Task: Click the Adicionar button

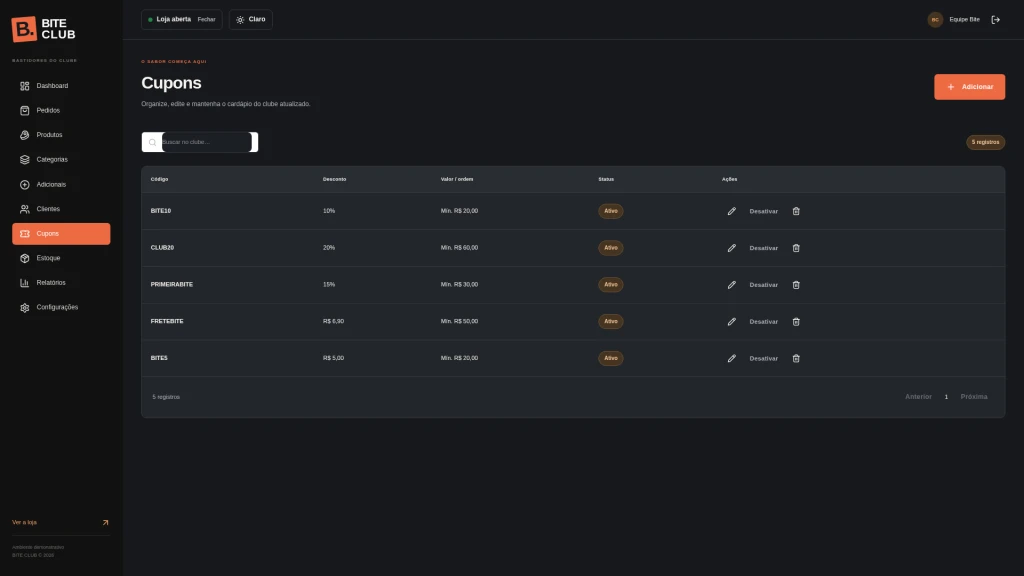Action: coord(969,87)
